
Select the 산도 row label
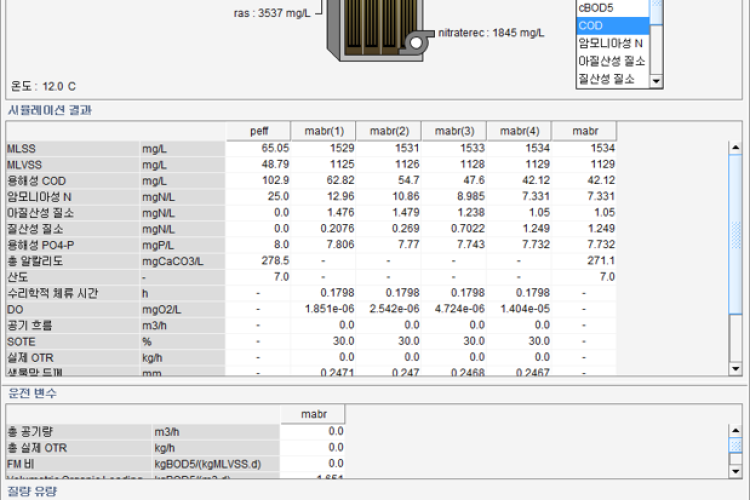point(72,277)
